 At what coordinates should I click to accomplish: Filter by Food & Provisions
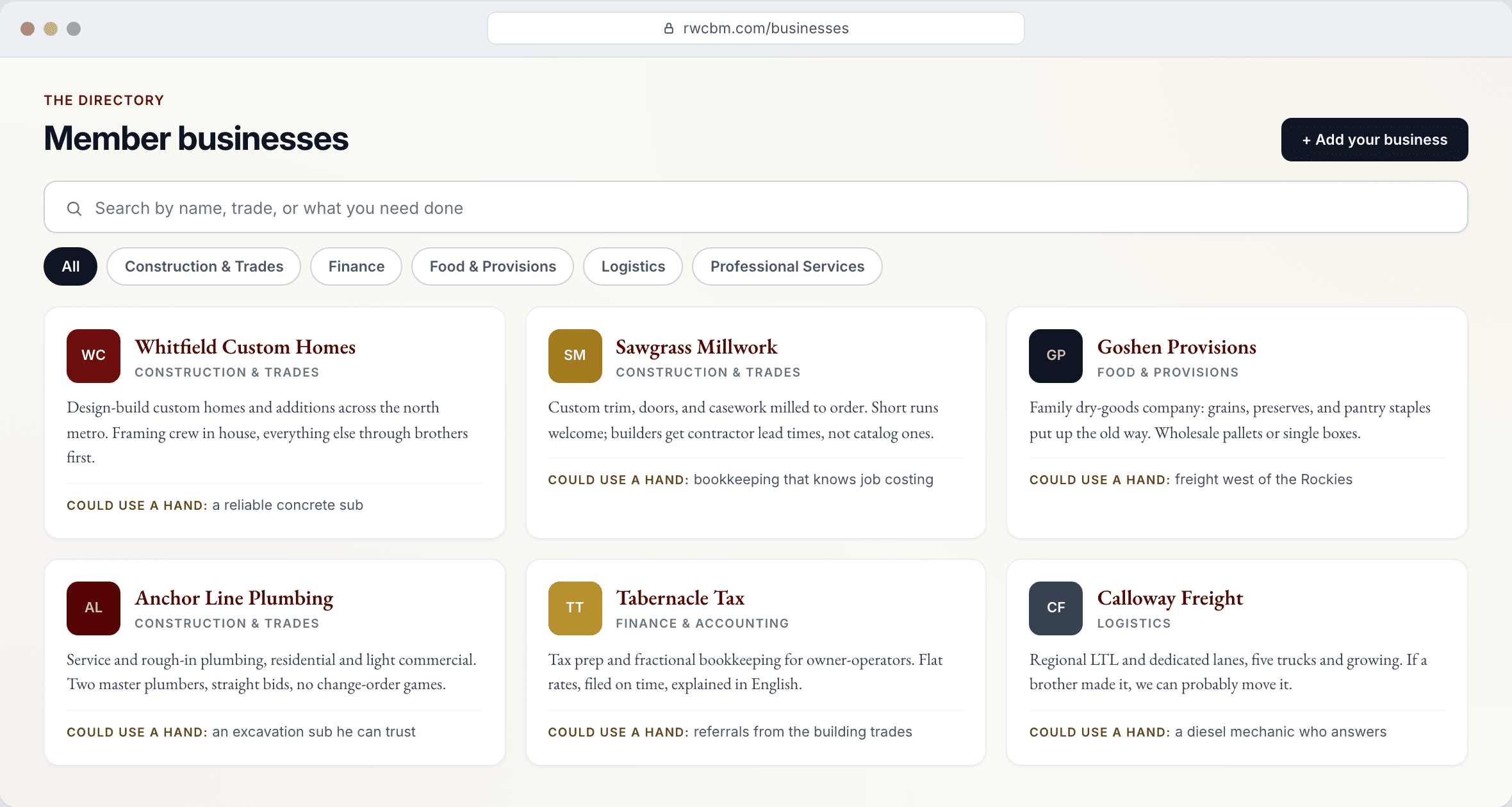[493, 266]
